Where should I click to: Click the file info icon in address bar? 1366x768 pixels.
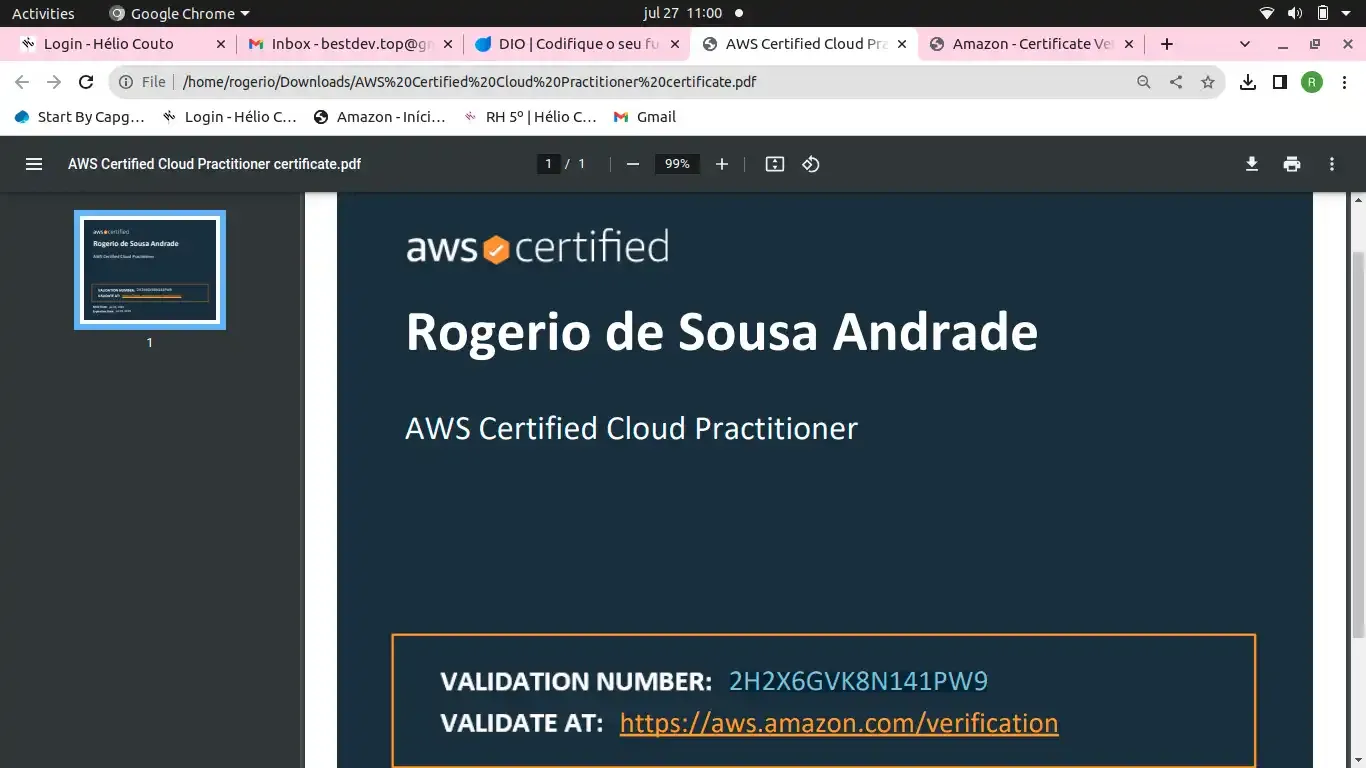[x=126, y=82]
